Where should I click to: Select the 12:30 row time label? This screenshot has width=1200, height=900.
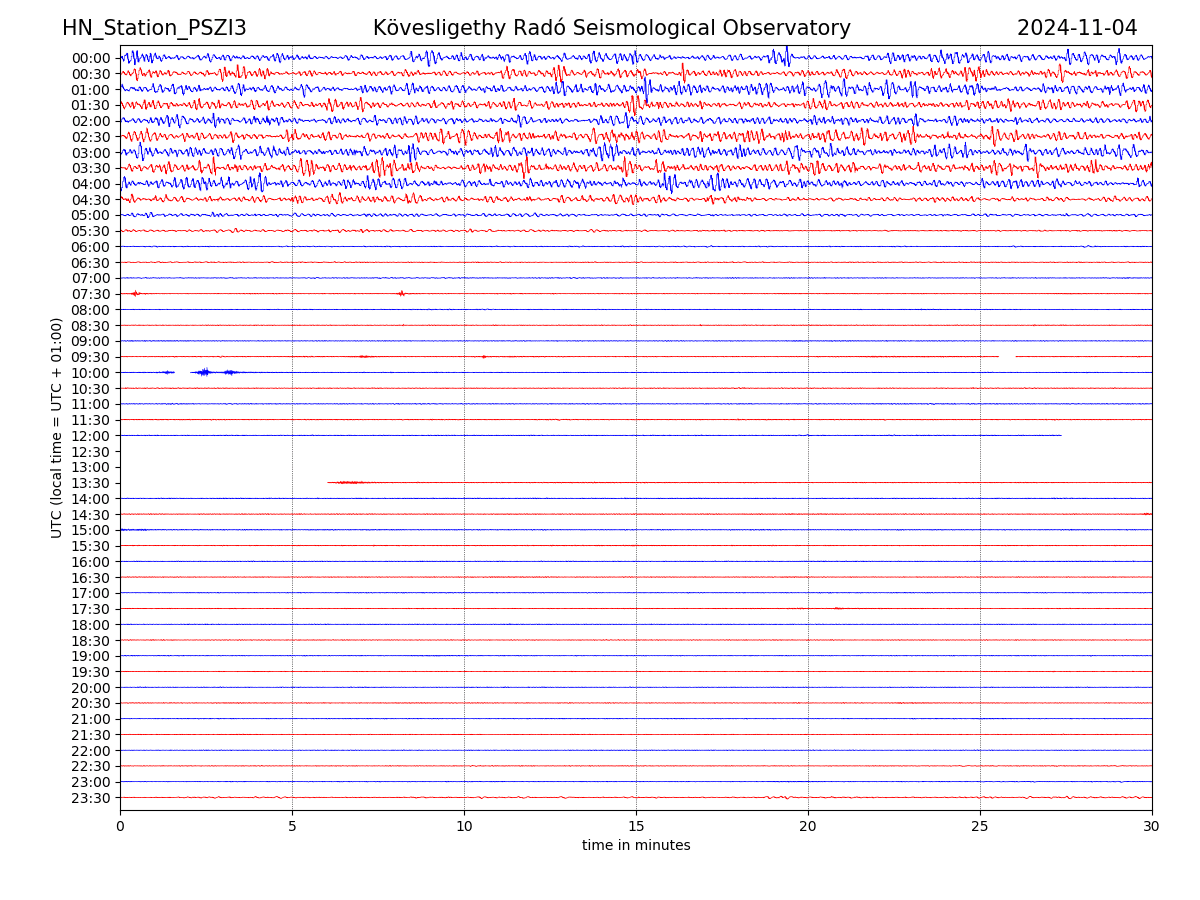tap(90, 452)
